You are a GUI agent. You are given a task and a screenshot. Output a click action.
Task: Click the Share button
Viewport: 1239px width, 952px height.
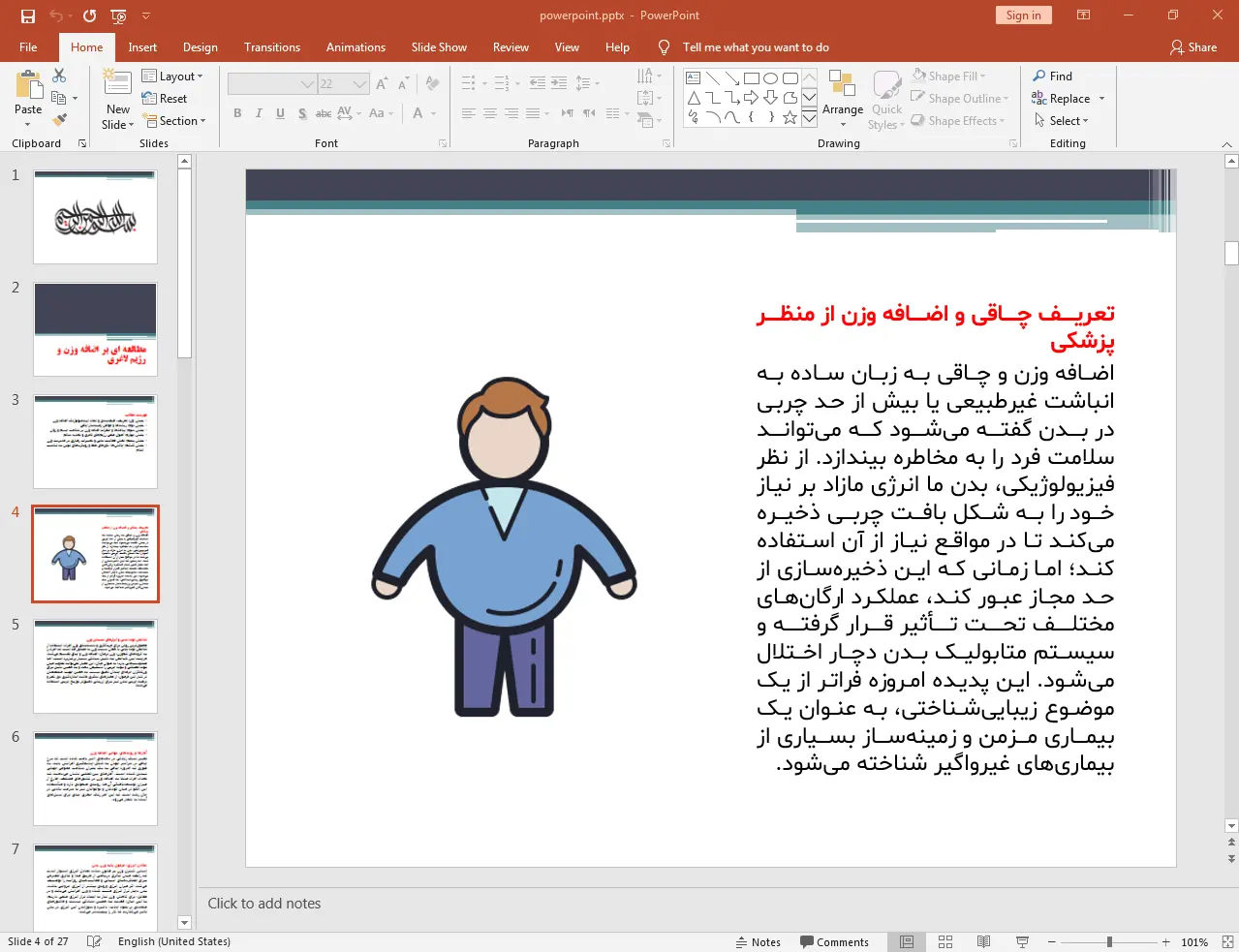1193,46
